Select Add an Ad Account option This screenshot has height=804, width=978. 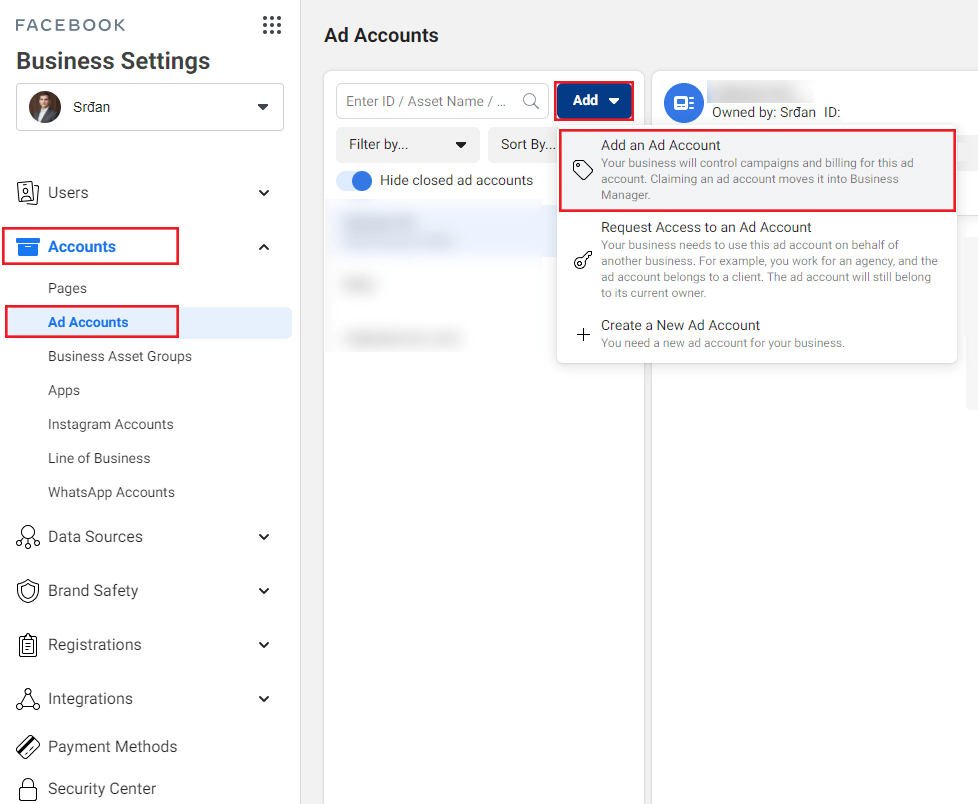click(757, 170)
